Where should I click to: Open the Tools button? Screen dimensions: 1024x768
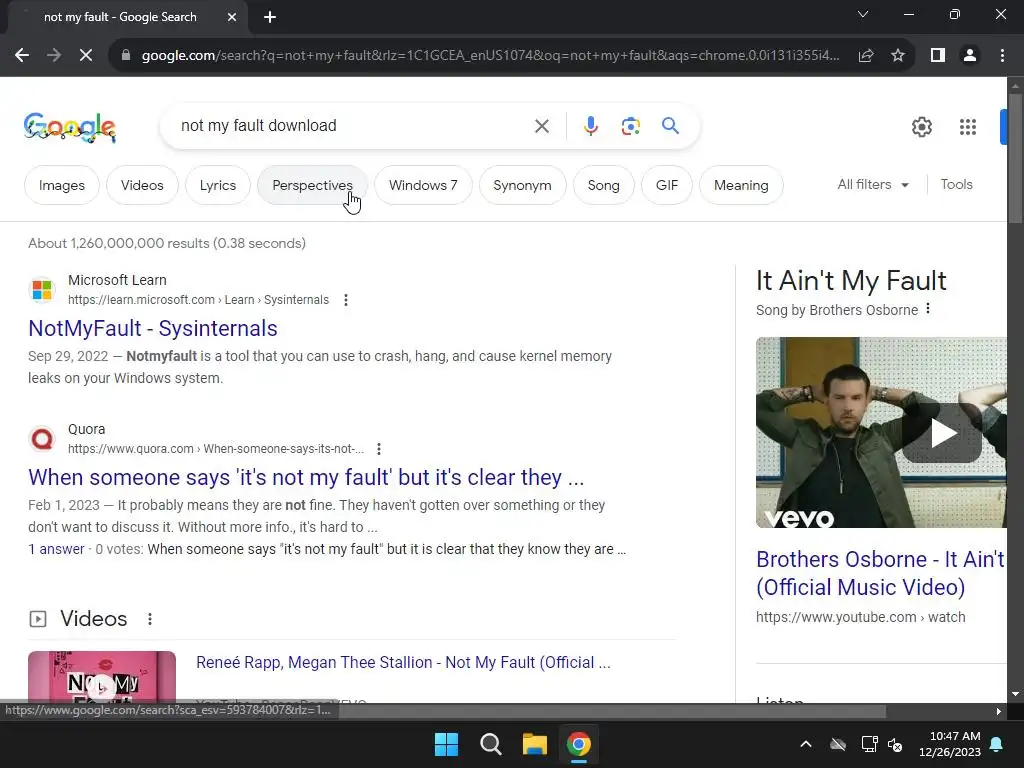tap(956, 185)
